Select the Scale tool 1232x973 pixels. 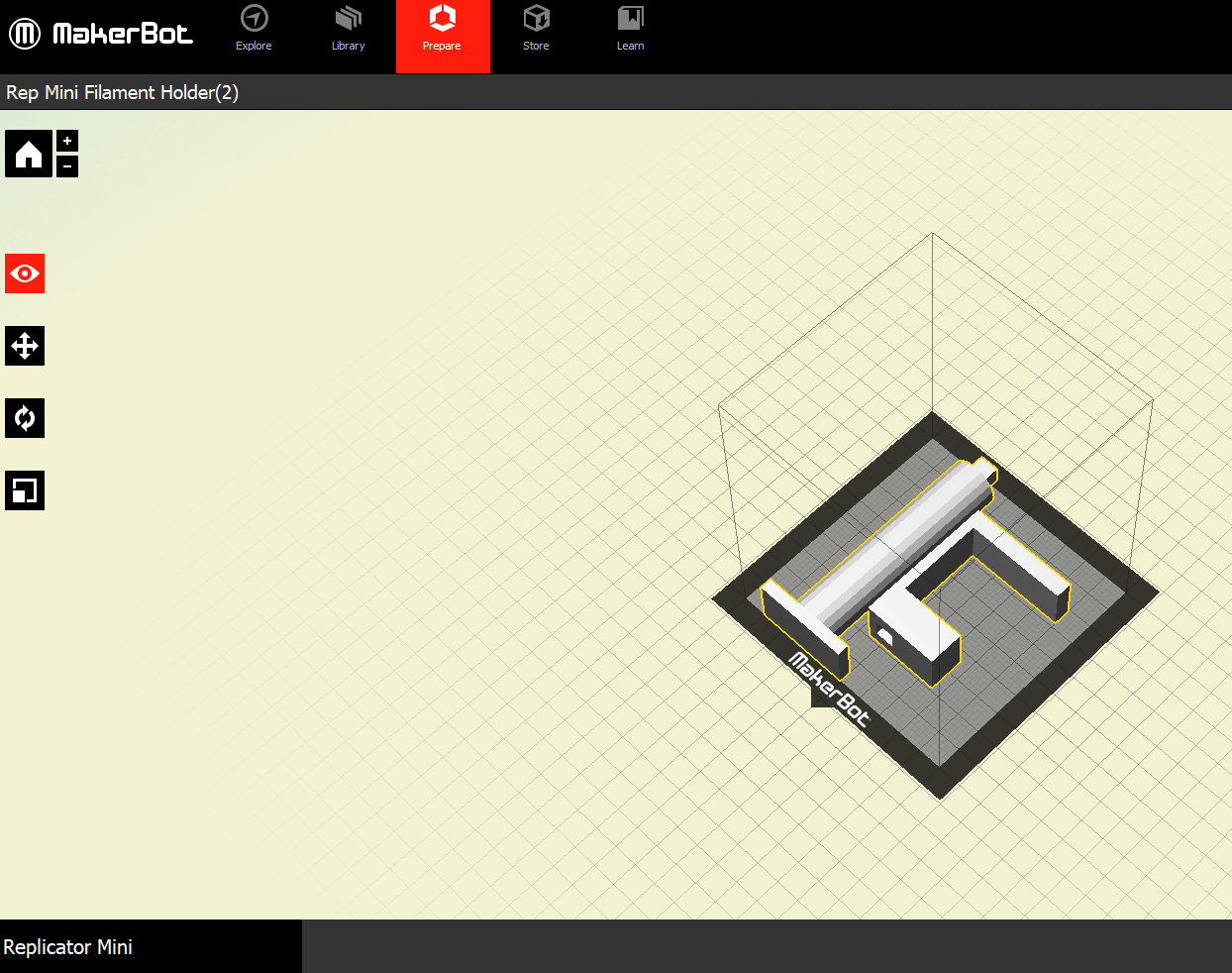click(25, 490)
